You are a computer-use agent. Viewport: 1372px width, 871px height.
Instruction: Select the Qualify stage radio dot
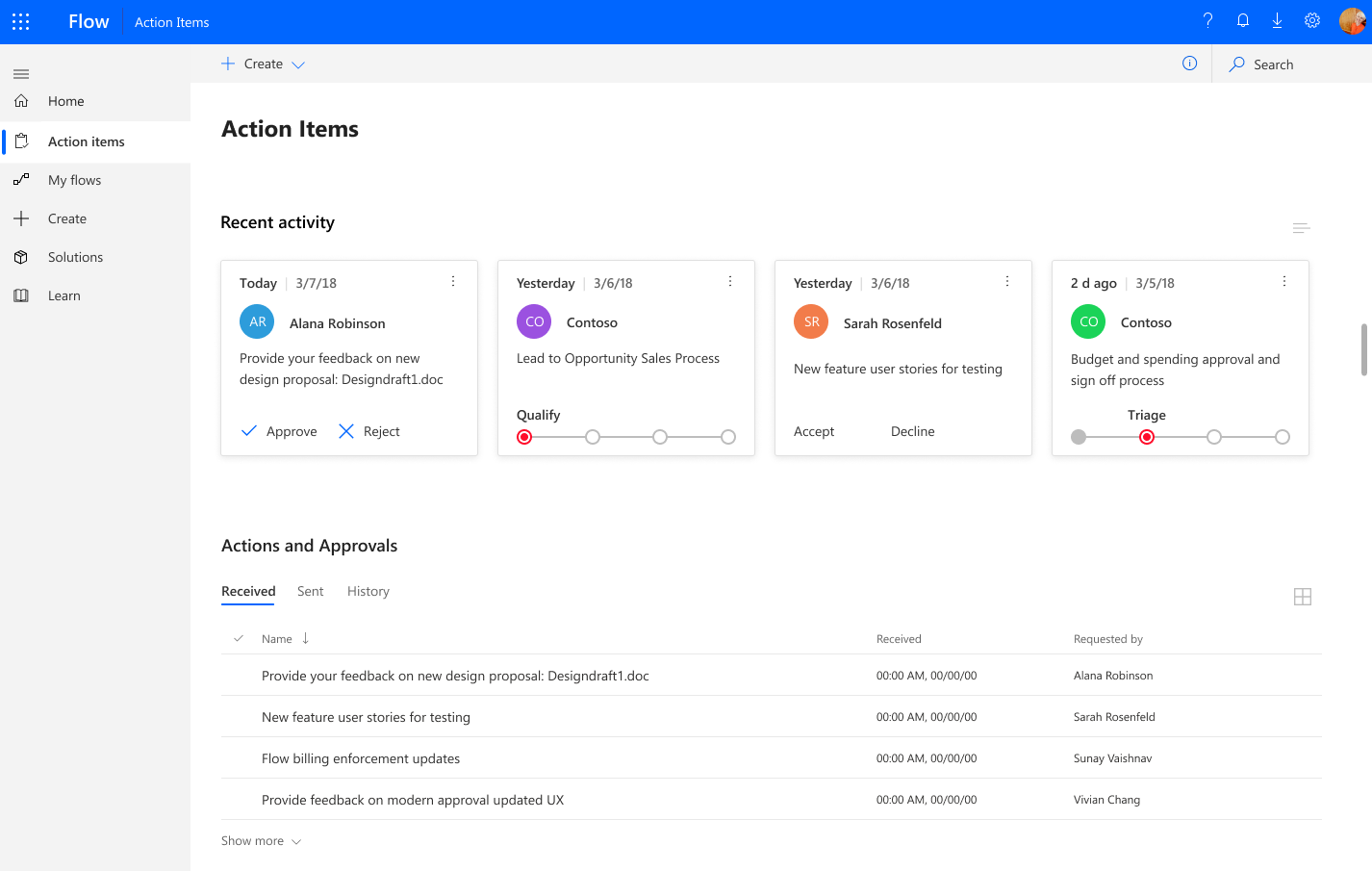(524, 437)
